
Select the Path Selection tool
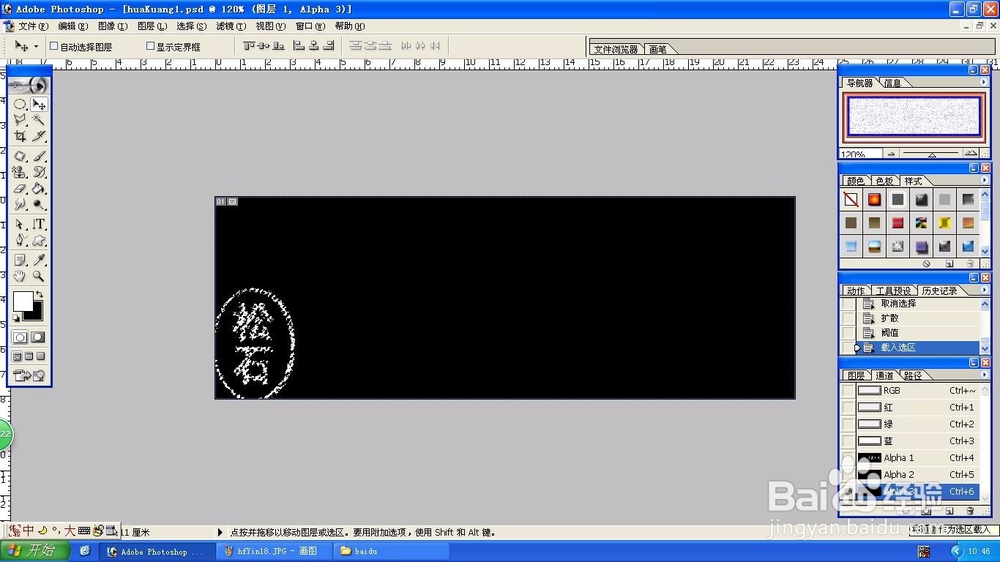pos(20,225)
